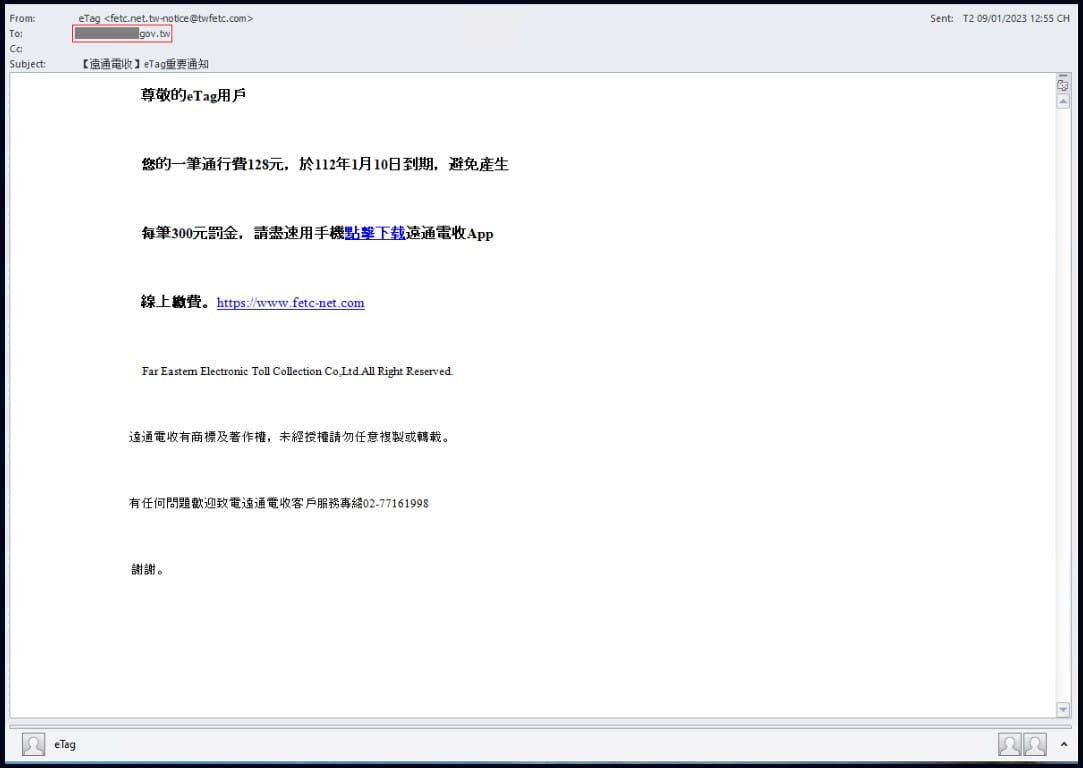
Task: Click the closing 謝謝 text
Action: (x=147, y=570)
